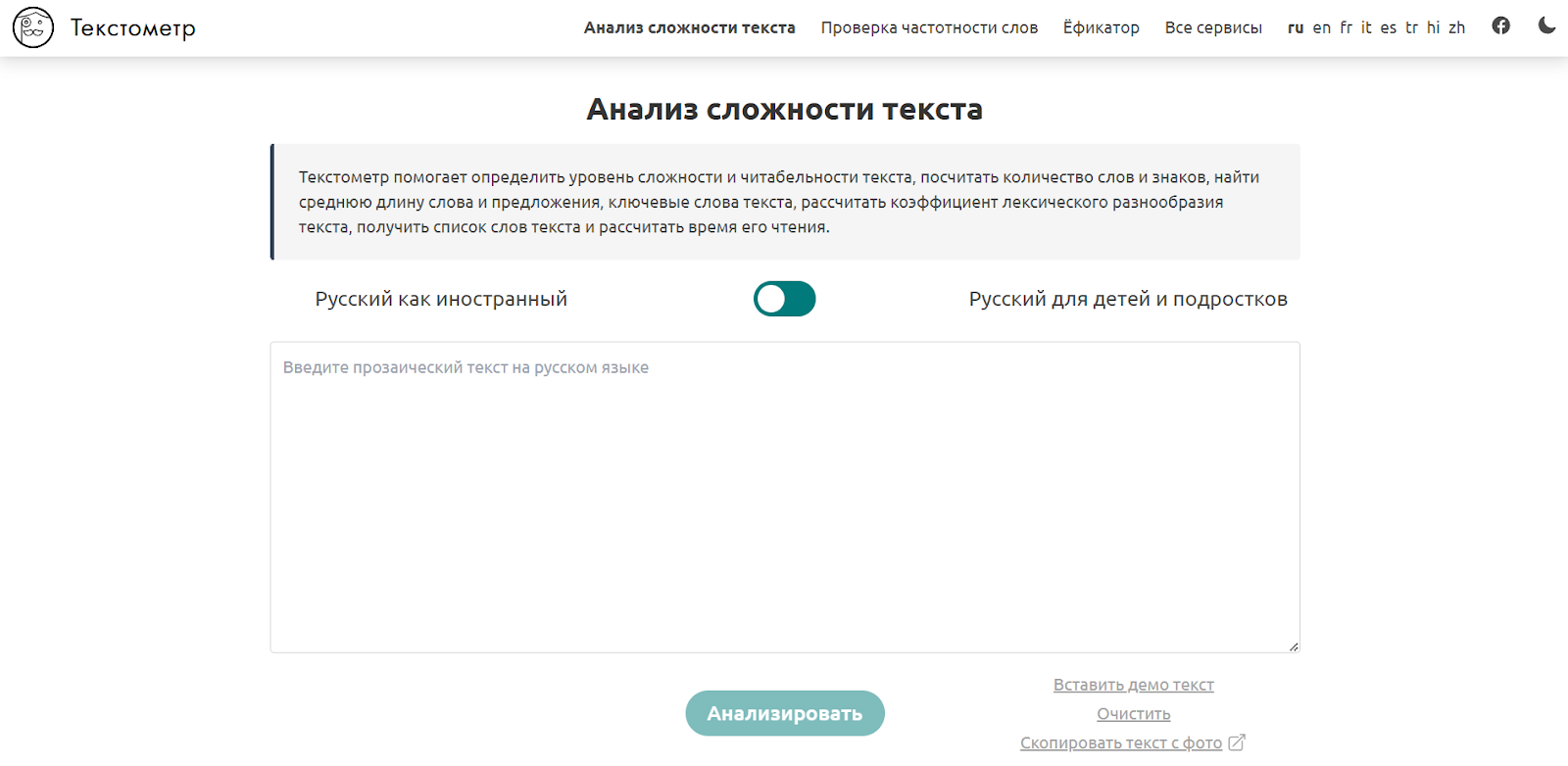1568x766 pixels.
Task: Toggle dark mode with moon icon
Action: pyautogui.click(x=1546, y=26)
